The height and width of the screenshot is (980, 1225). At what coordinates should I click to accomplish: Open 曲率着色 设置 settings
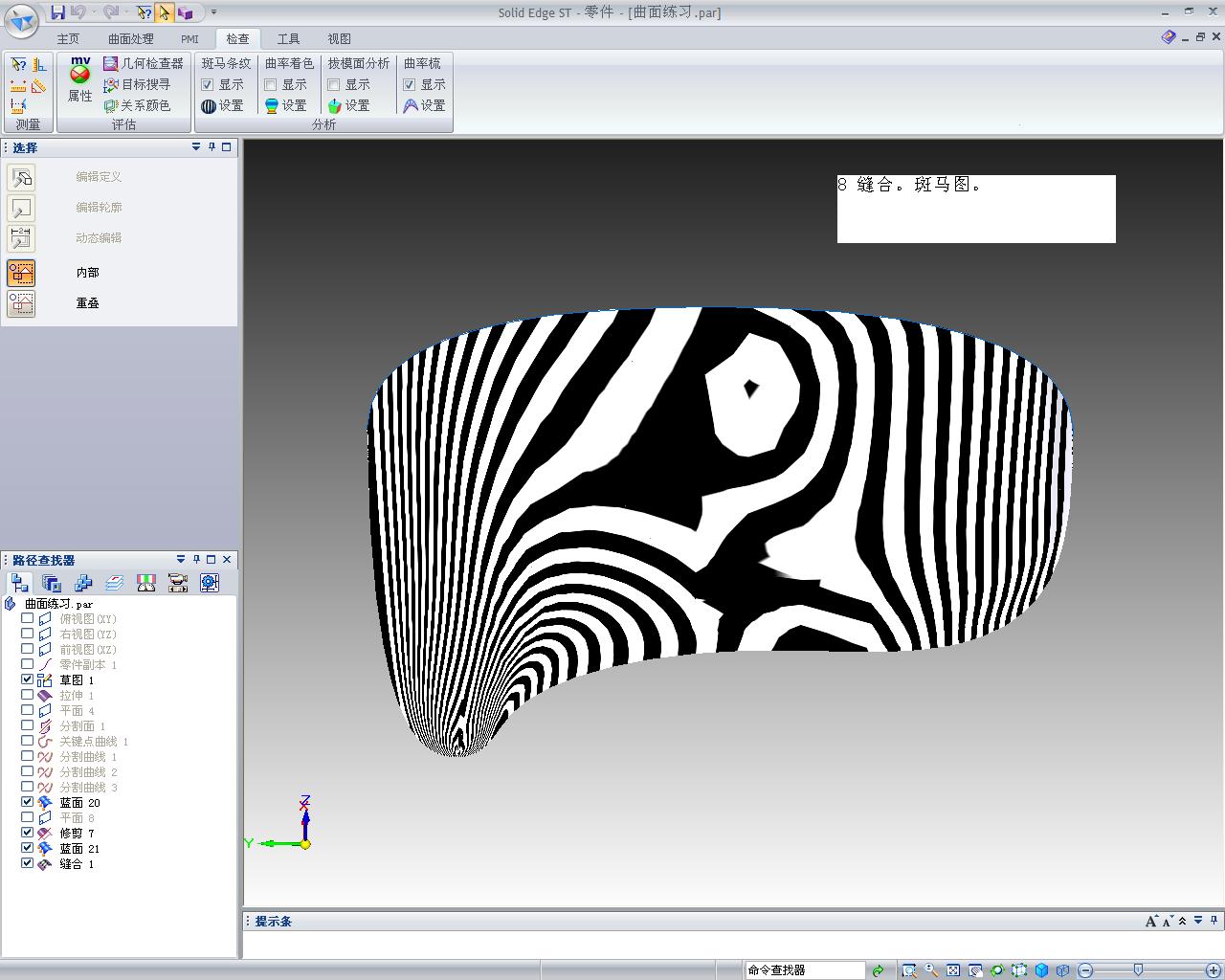286,105
